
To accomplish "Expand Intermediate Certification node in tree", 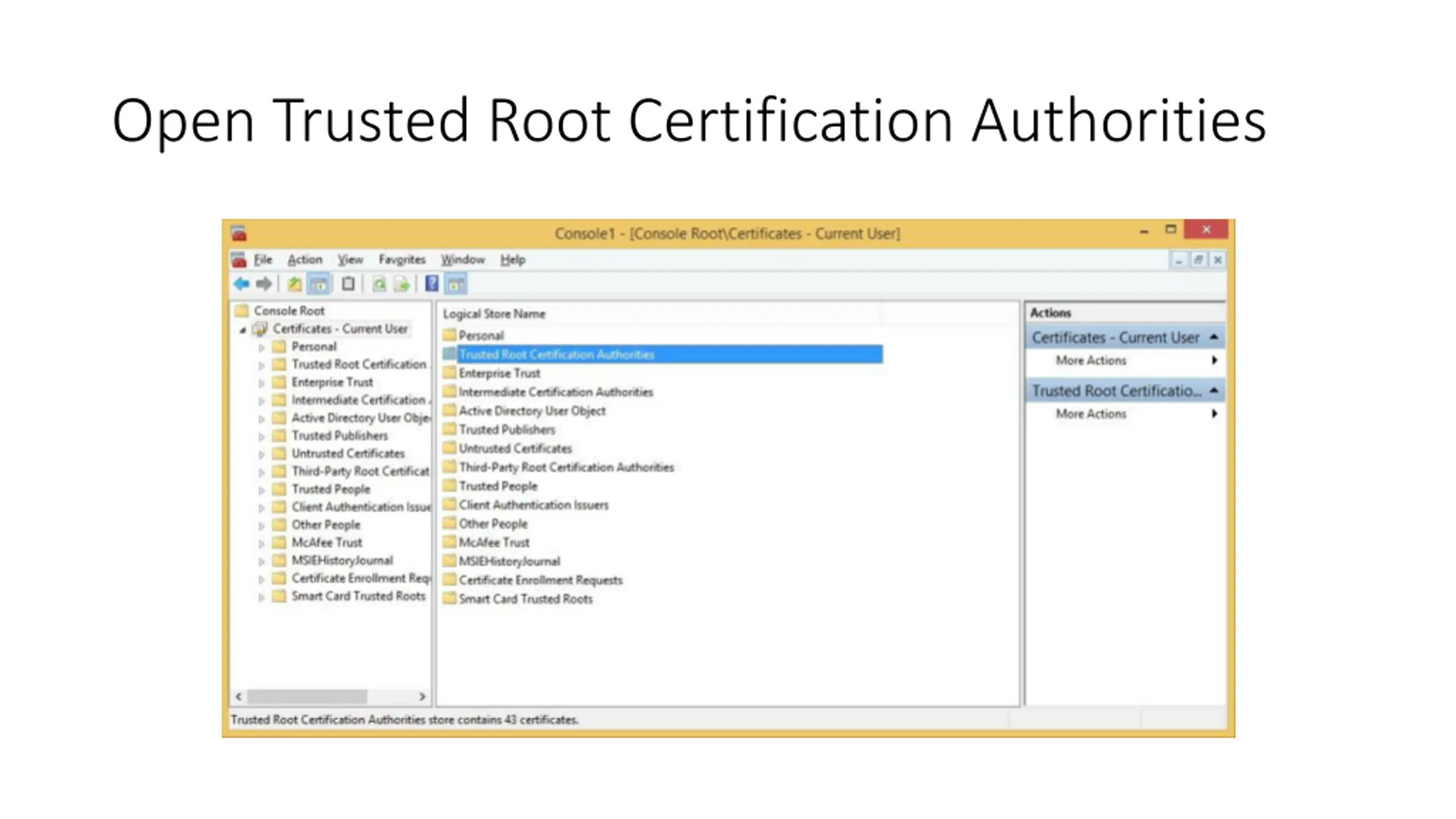I will (262, 401).
